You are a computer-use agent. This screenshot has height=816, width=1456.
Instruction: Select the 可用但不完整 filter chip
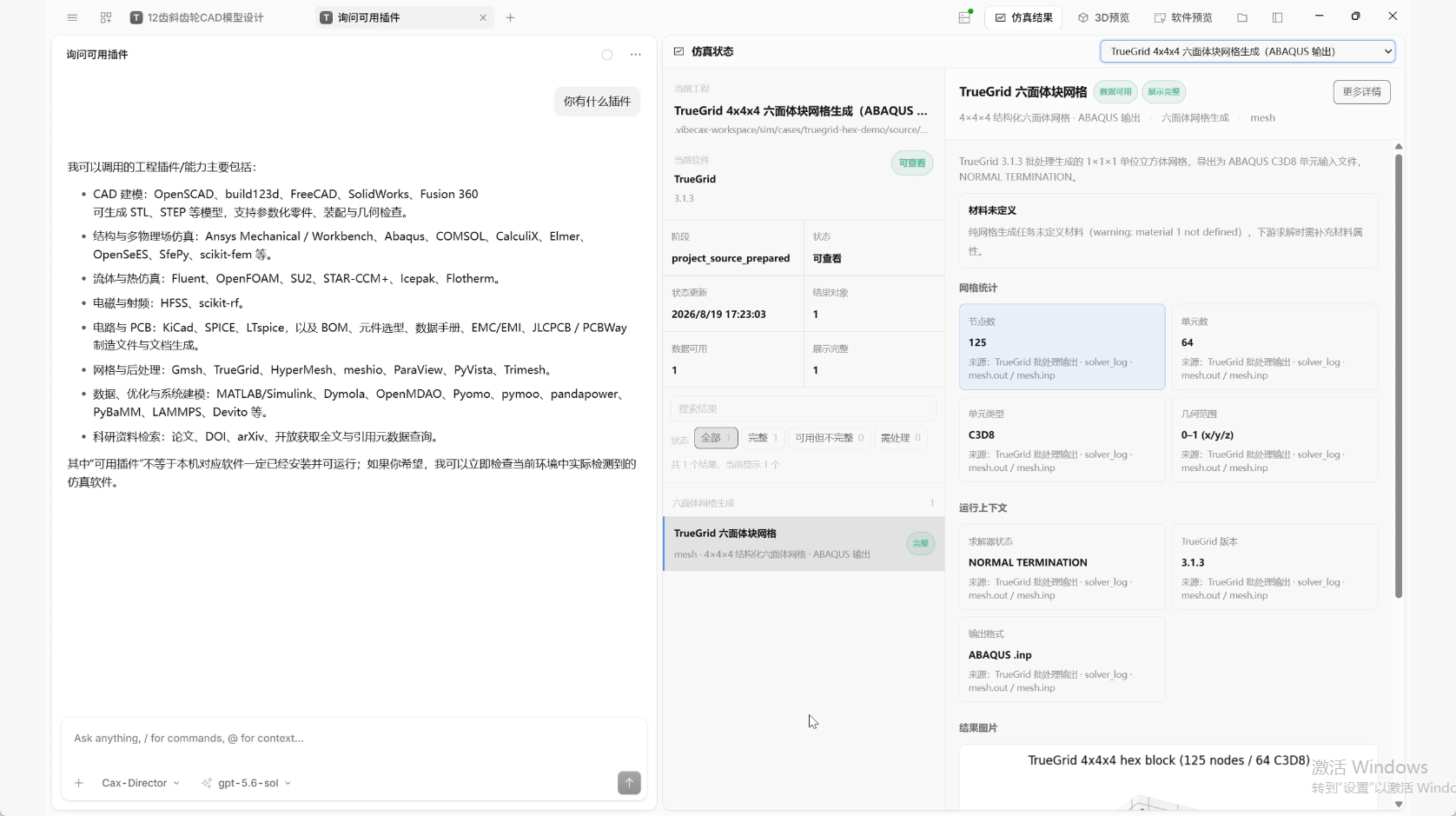(830, 438)
